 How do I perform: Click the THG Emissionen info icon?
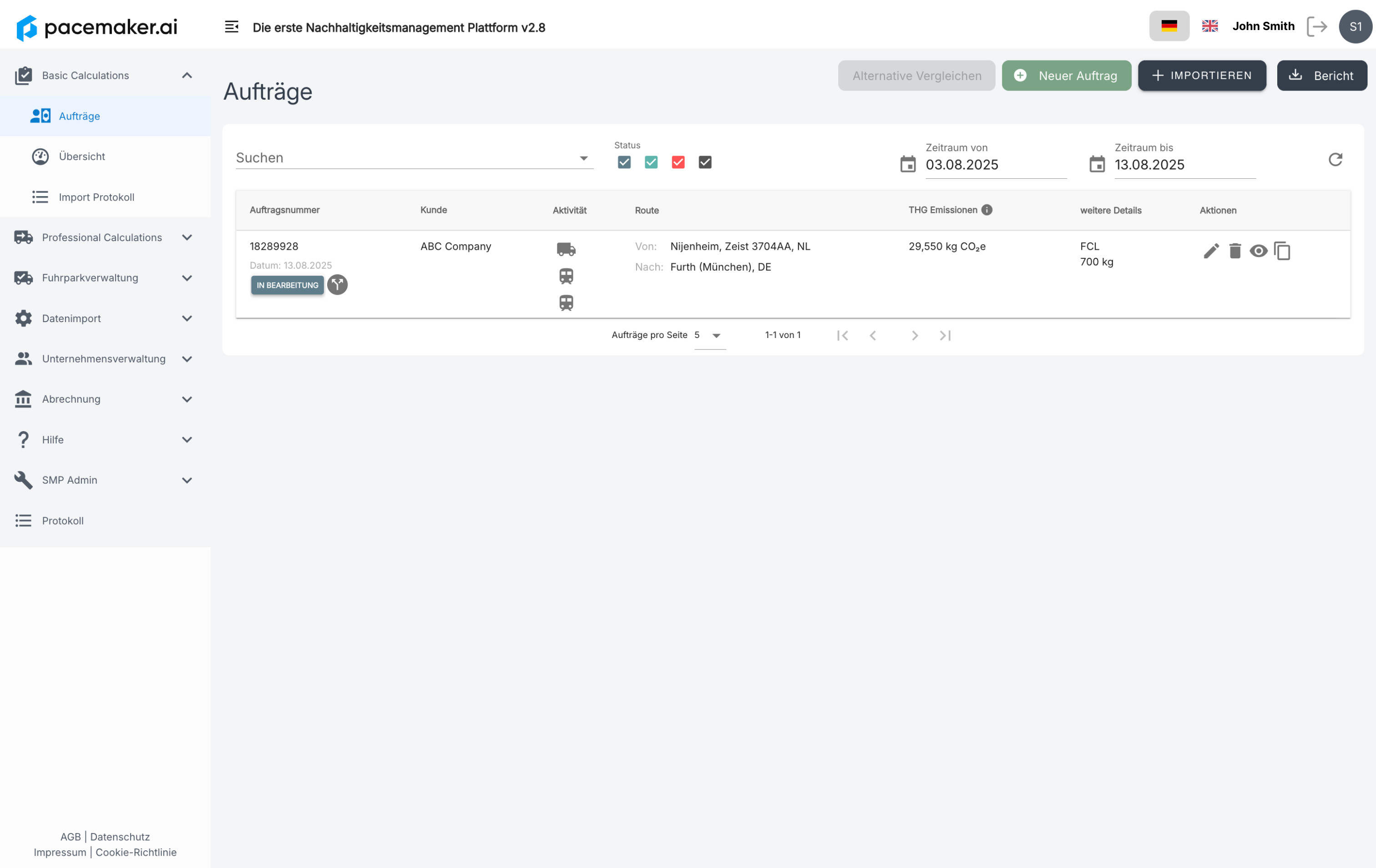pyautogui.click(x=987, y=210)
